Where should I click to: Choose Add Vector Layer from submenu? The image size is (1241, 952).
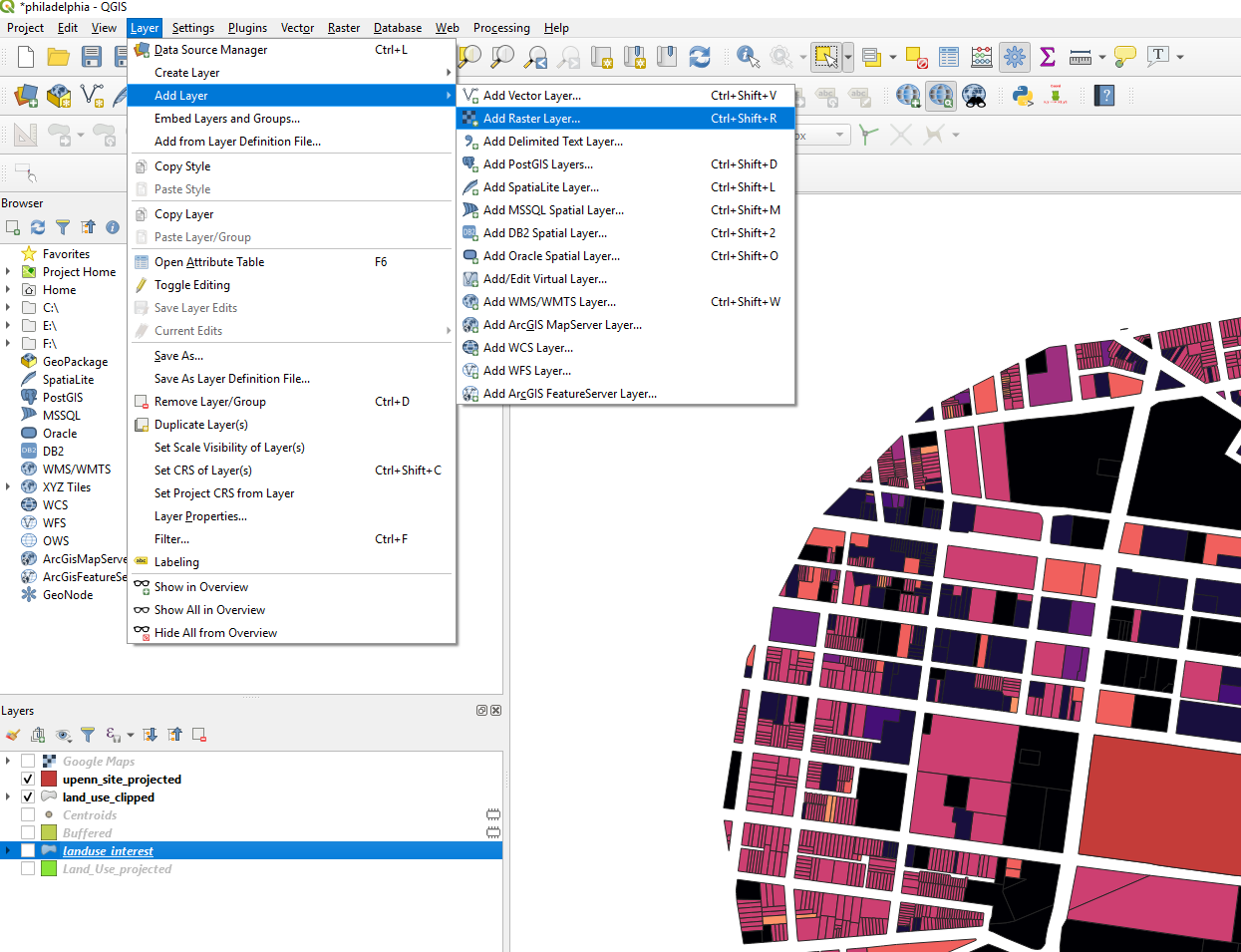pyautogui.click(x=531, y=96)
